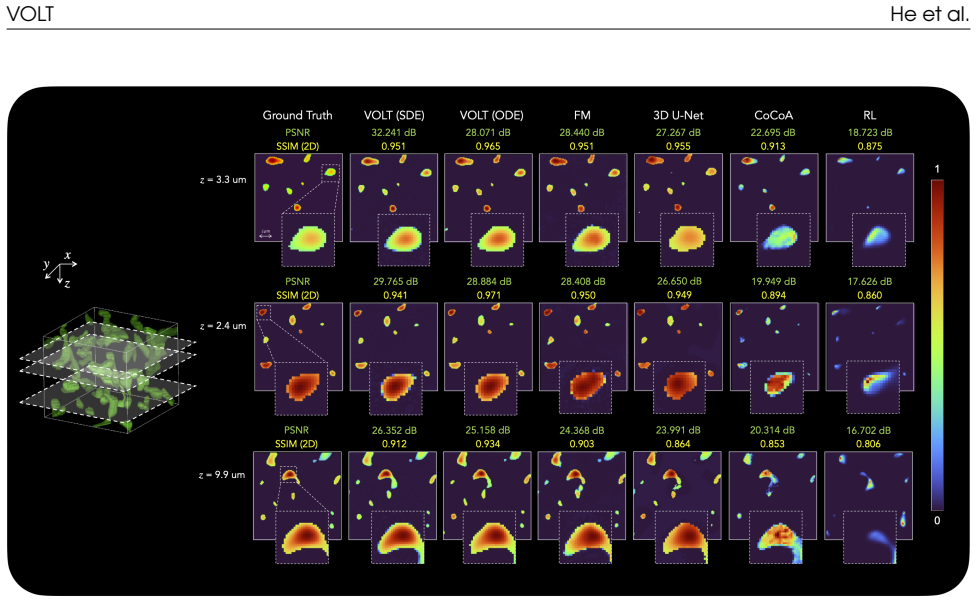
Task: Click the PSNR value '29.765 dB'
Action: point(396,281)
